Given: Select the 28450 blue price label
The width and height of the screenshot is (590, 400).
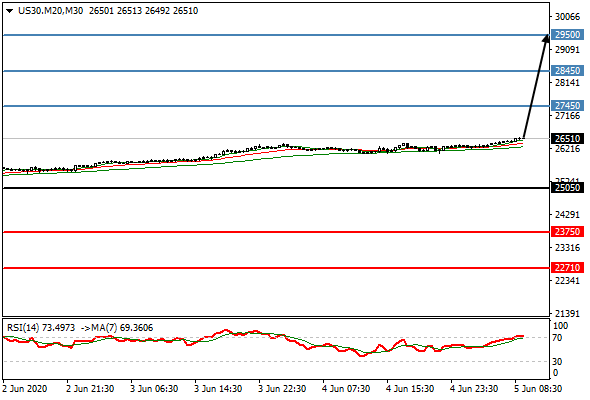Looking at the screenshot, I should tap(567, 70).
